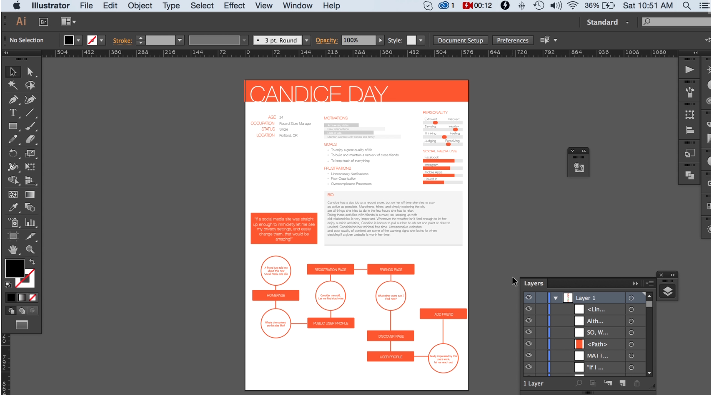Viewport: 711px width, 395px height.
Task: Click target circle for 'Alth...' item
Action: click(631, 321)
